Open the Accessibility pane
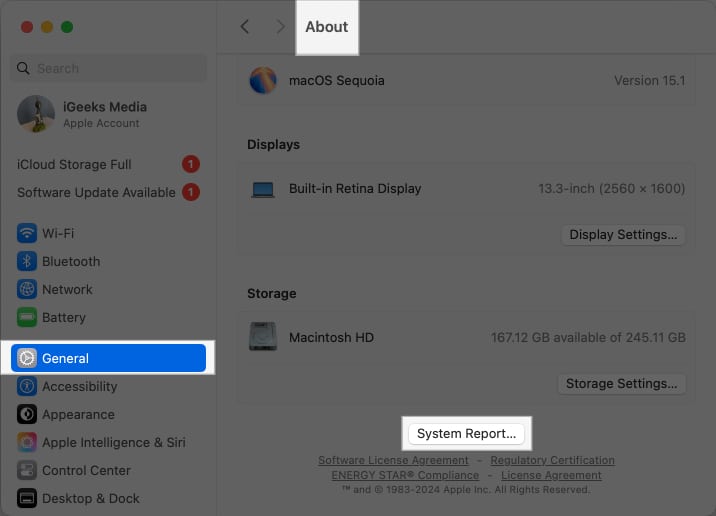The height and width of the screenshot is (516, 716). (x=108, y=386)
